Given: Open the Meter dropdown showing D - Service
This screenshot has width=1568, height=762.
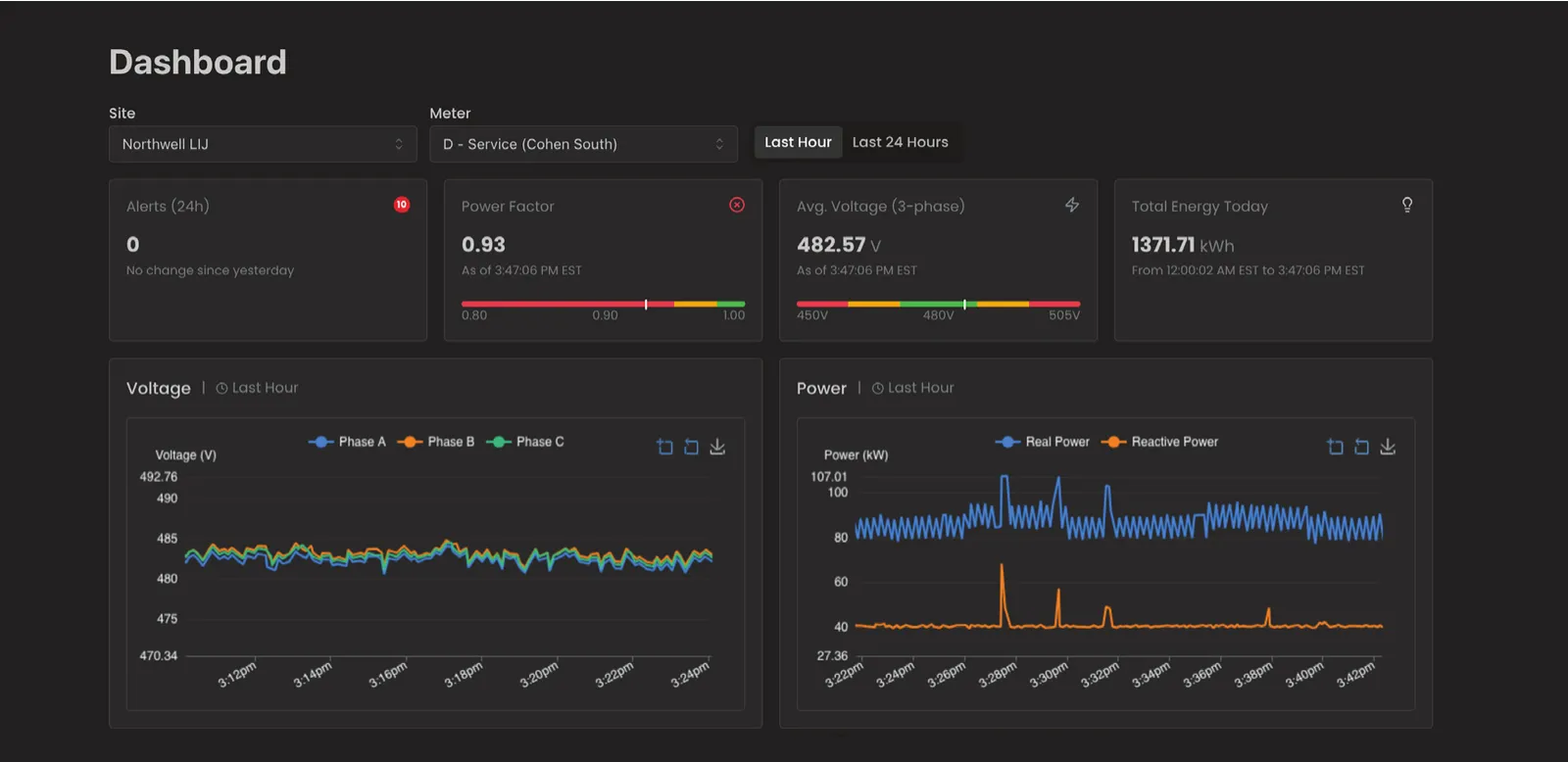Looking at the screenshot, I should 584,144.
